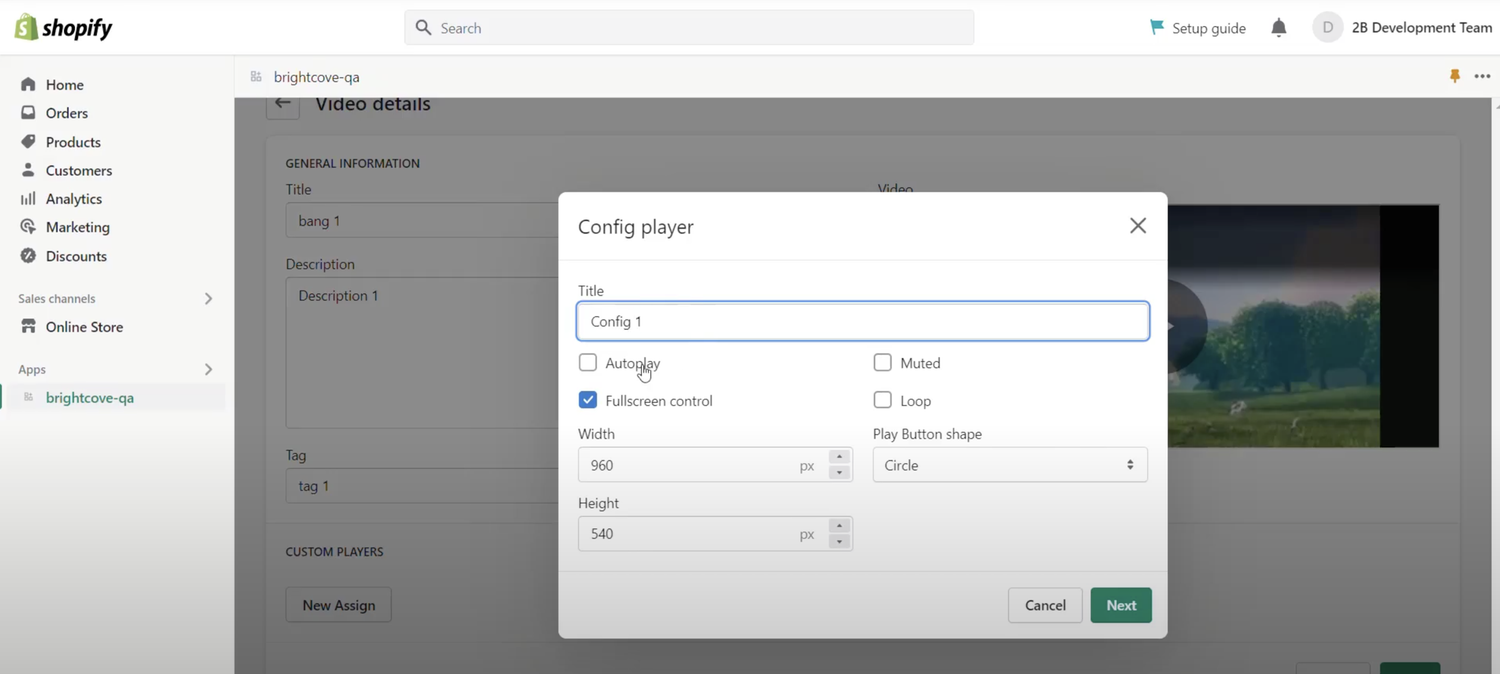Open Analytics from the sidebar

pos(73,199)
